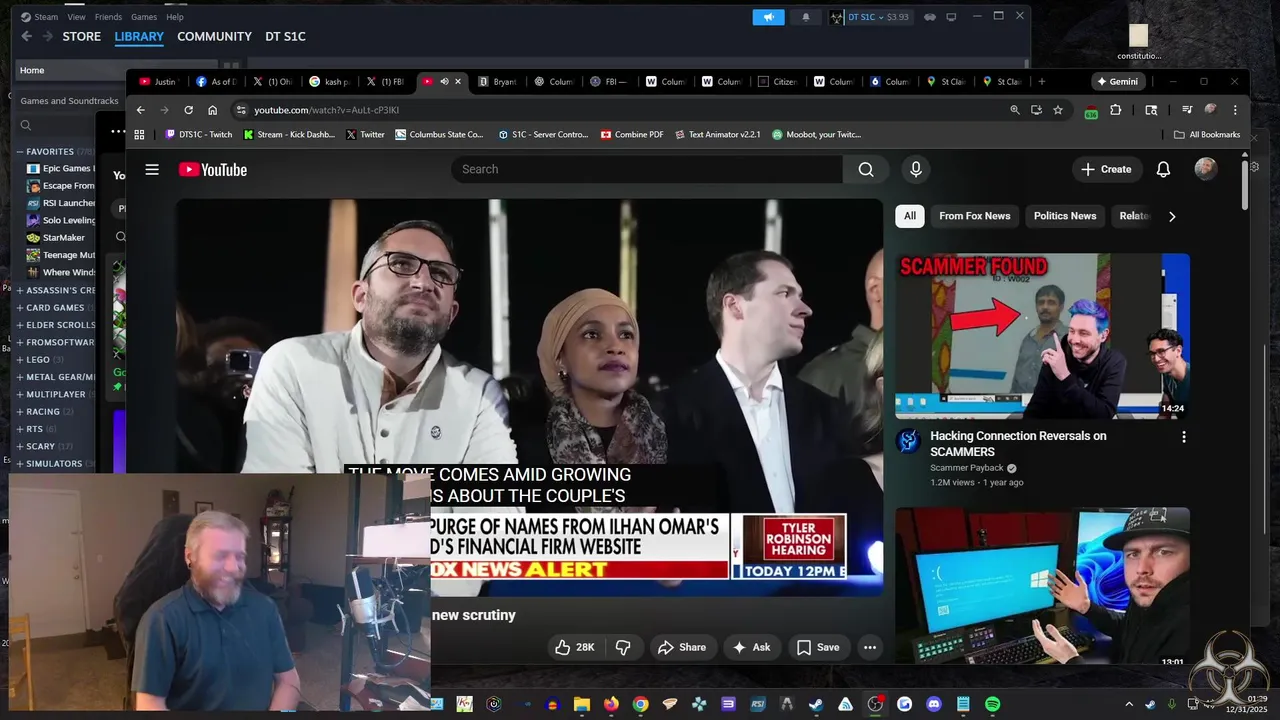Like the video with 28K likes

tap(575, 647)
